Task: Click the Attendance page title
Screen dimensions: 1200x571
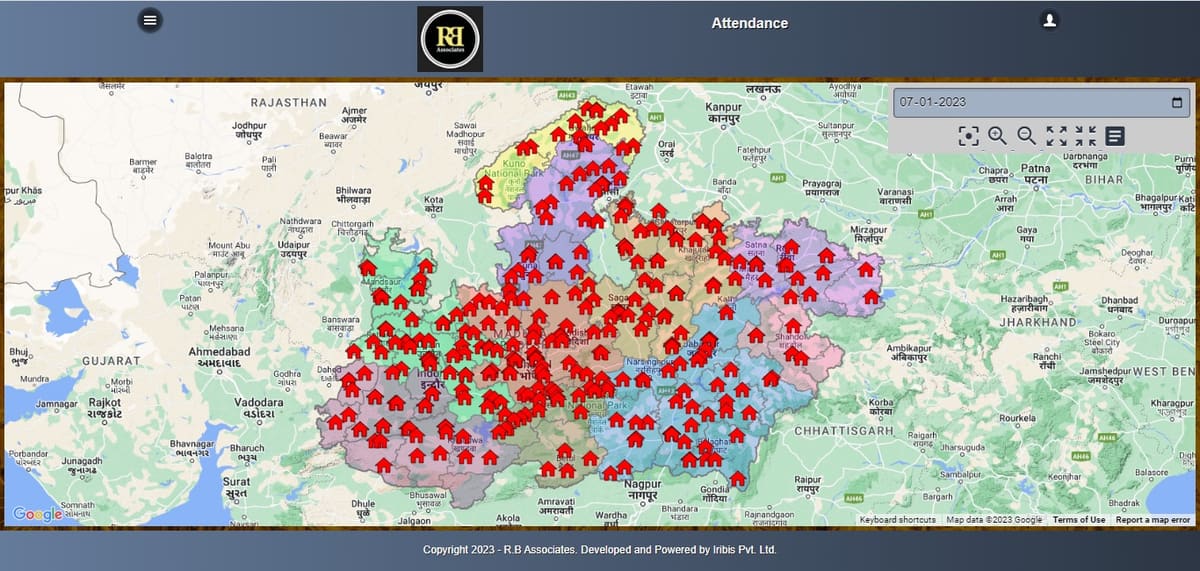Action: [x=750, y=23]
